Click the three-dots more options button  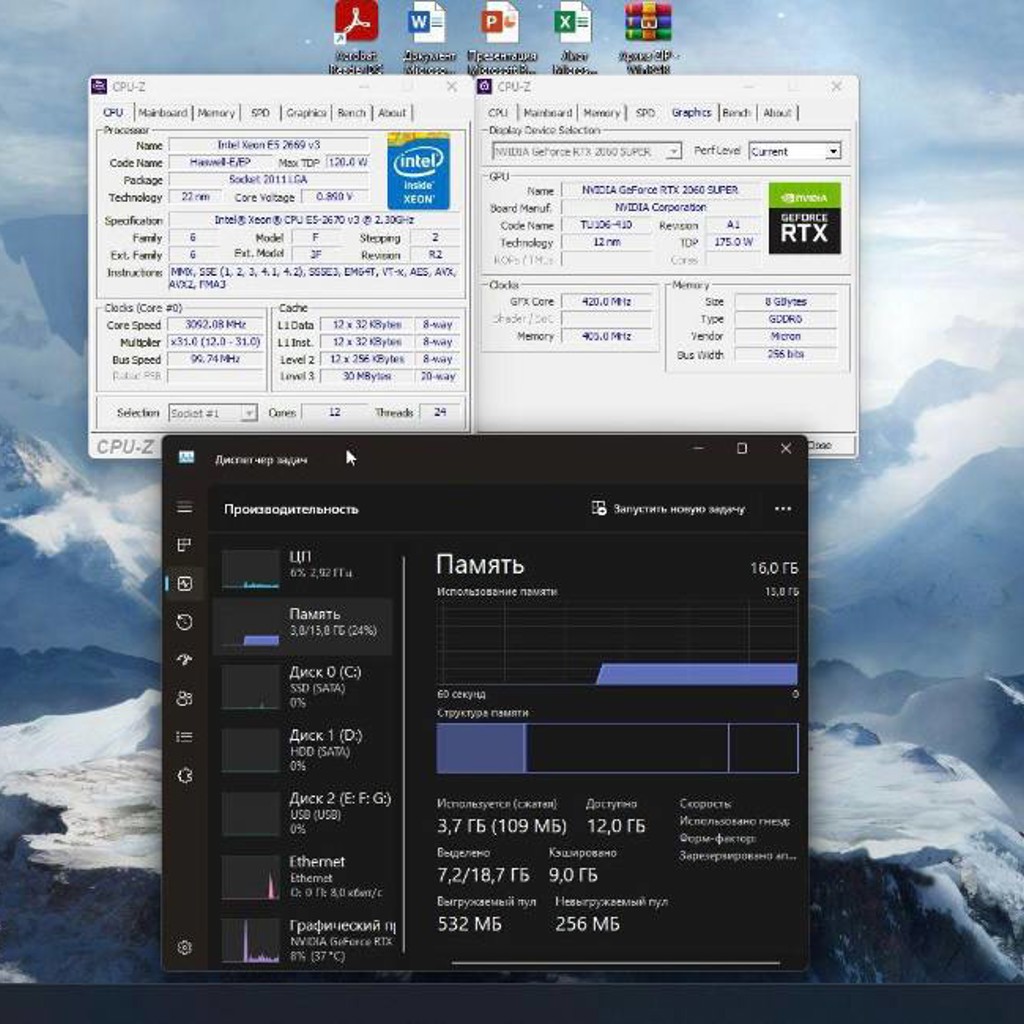[782, 509]
